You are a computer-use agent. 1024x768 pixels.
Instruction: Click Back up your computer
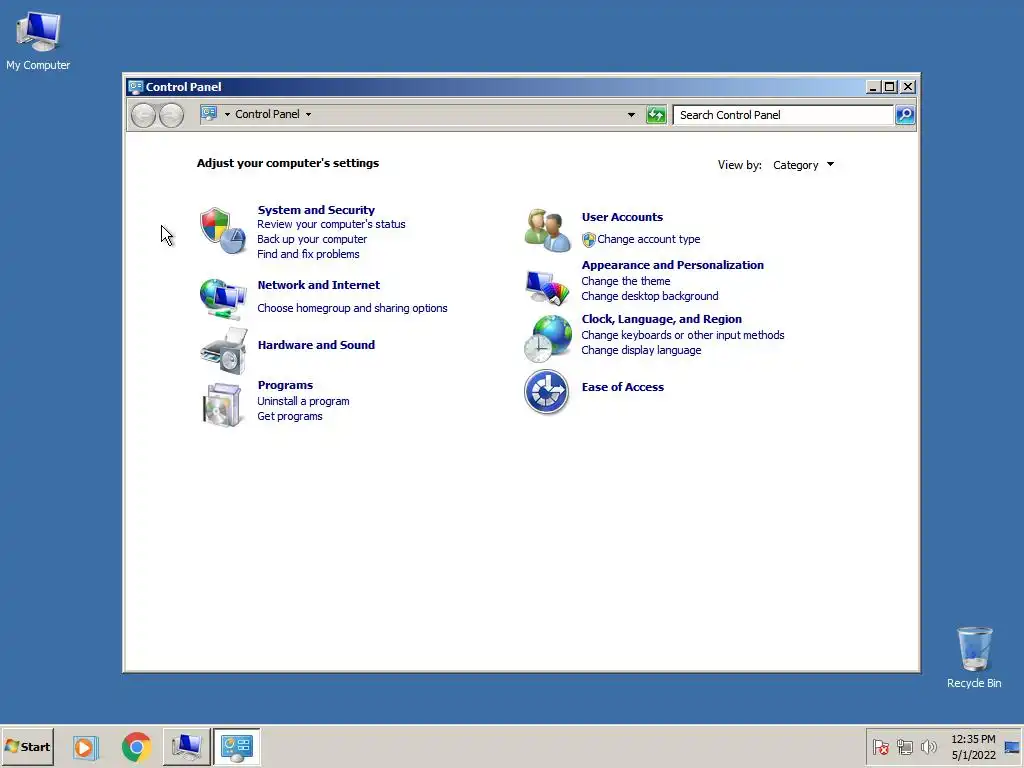312,239
